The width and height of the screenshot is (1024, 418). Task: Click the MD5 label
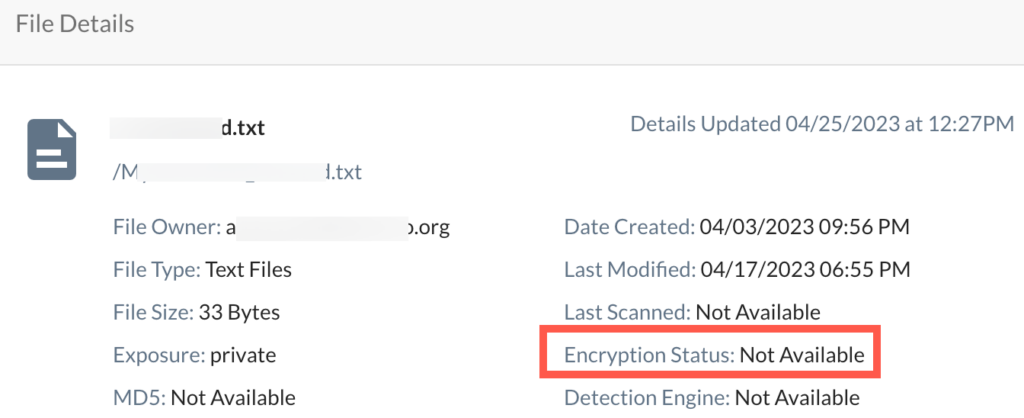tap(138, 398)
